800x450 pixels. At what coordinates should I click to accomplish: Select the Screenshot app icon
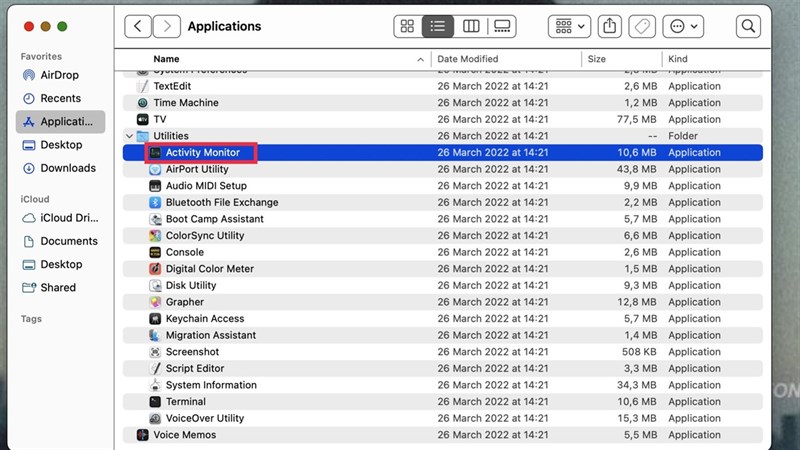[155, 352]
